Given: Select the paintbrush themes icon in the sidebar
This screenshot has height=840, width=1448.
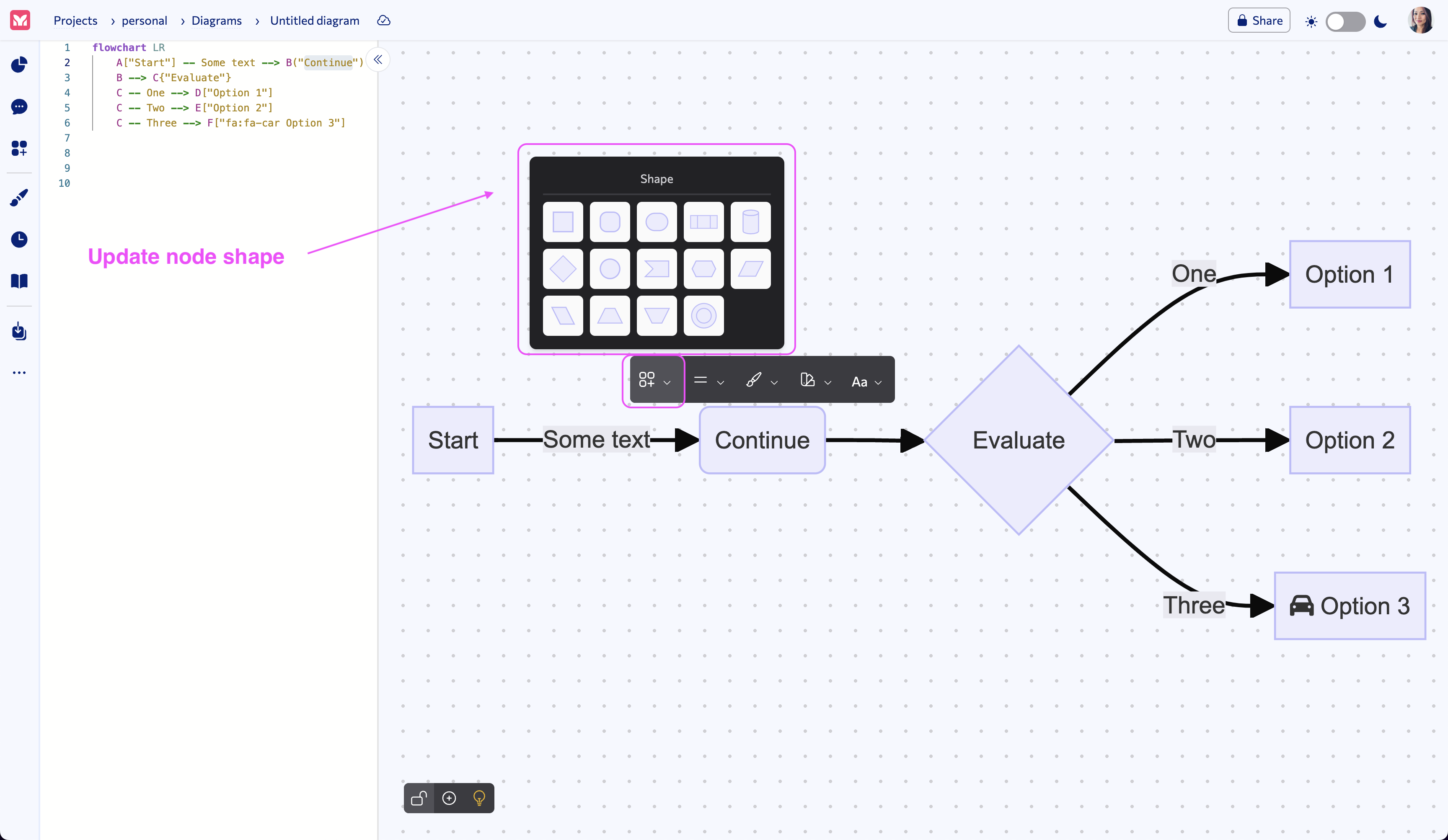Looking at the screenshot, I should pos(19,198).
